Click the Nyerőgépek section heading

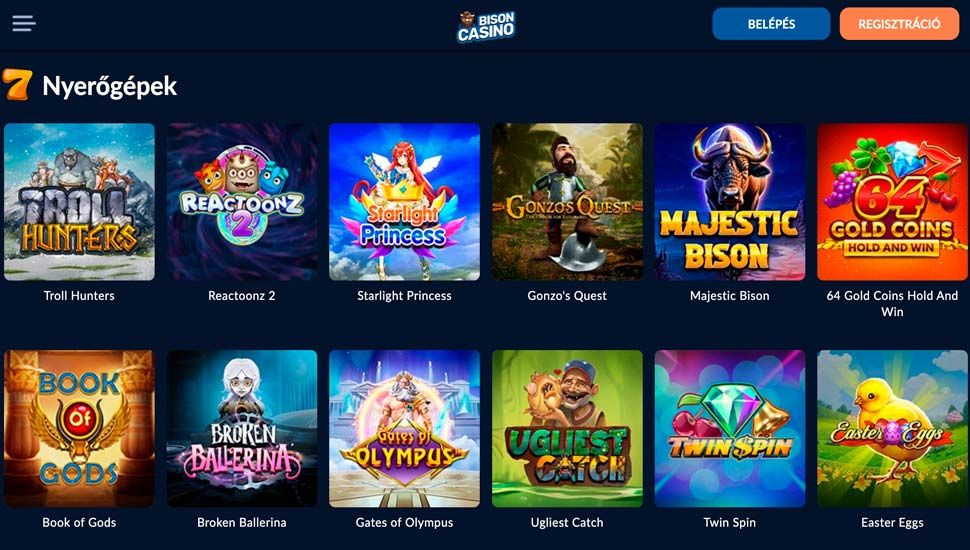coord(109,86)
